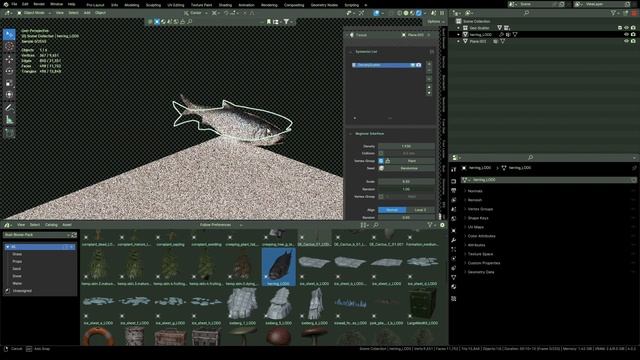Screen dimensions: 640x360
Task: Toggle Geo-Scatter collection eye visibility
Action: (x=626, y=28)
